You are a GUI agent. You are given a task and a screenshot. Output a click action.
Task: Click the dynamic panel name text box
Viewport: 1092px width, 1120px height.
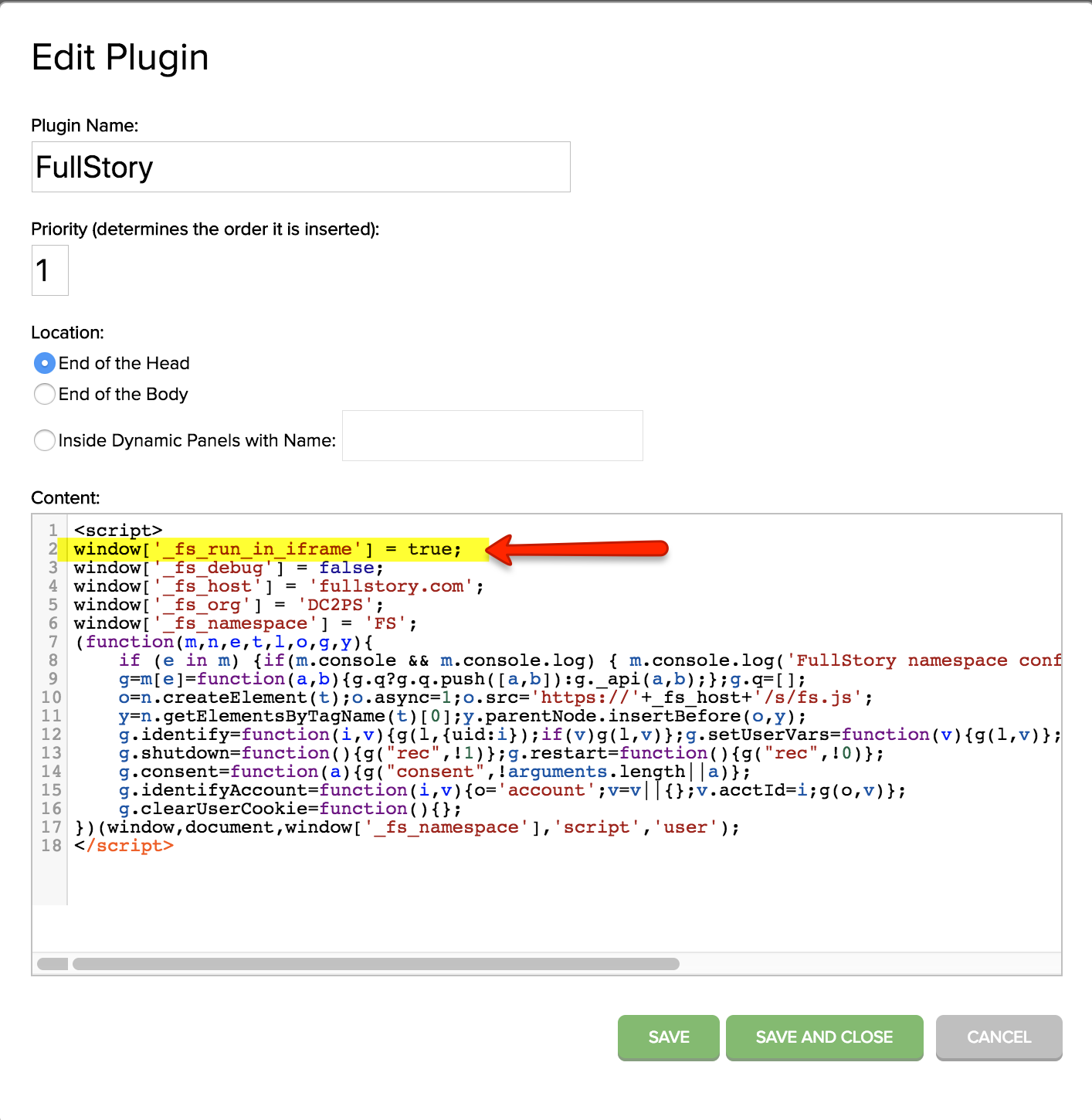[492, 436]
